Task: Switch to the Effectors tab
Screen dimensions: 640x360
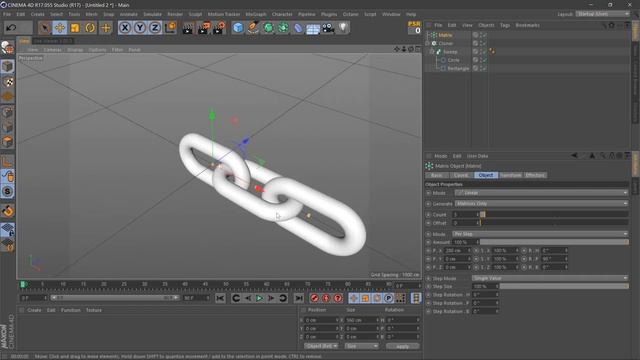Action: click(535, 175)
